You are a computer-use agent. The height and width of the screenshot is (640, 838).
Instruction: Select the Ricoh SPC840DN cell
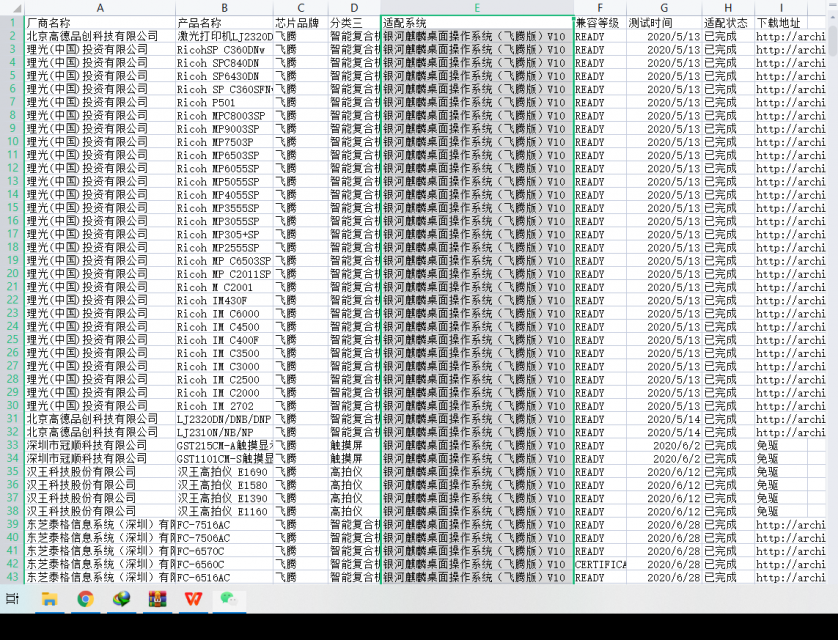click(224, 63)
